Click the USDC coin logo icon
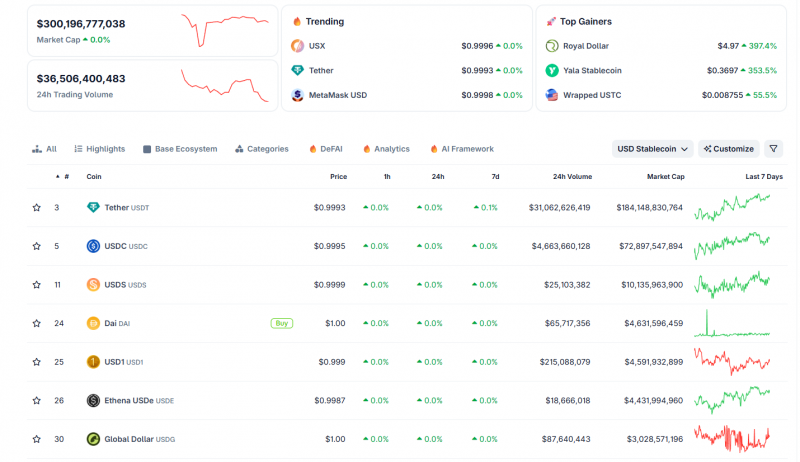This screenshot has width=800, height=462. point(93,246)
